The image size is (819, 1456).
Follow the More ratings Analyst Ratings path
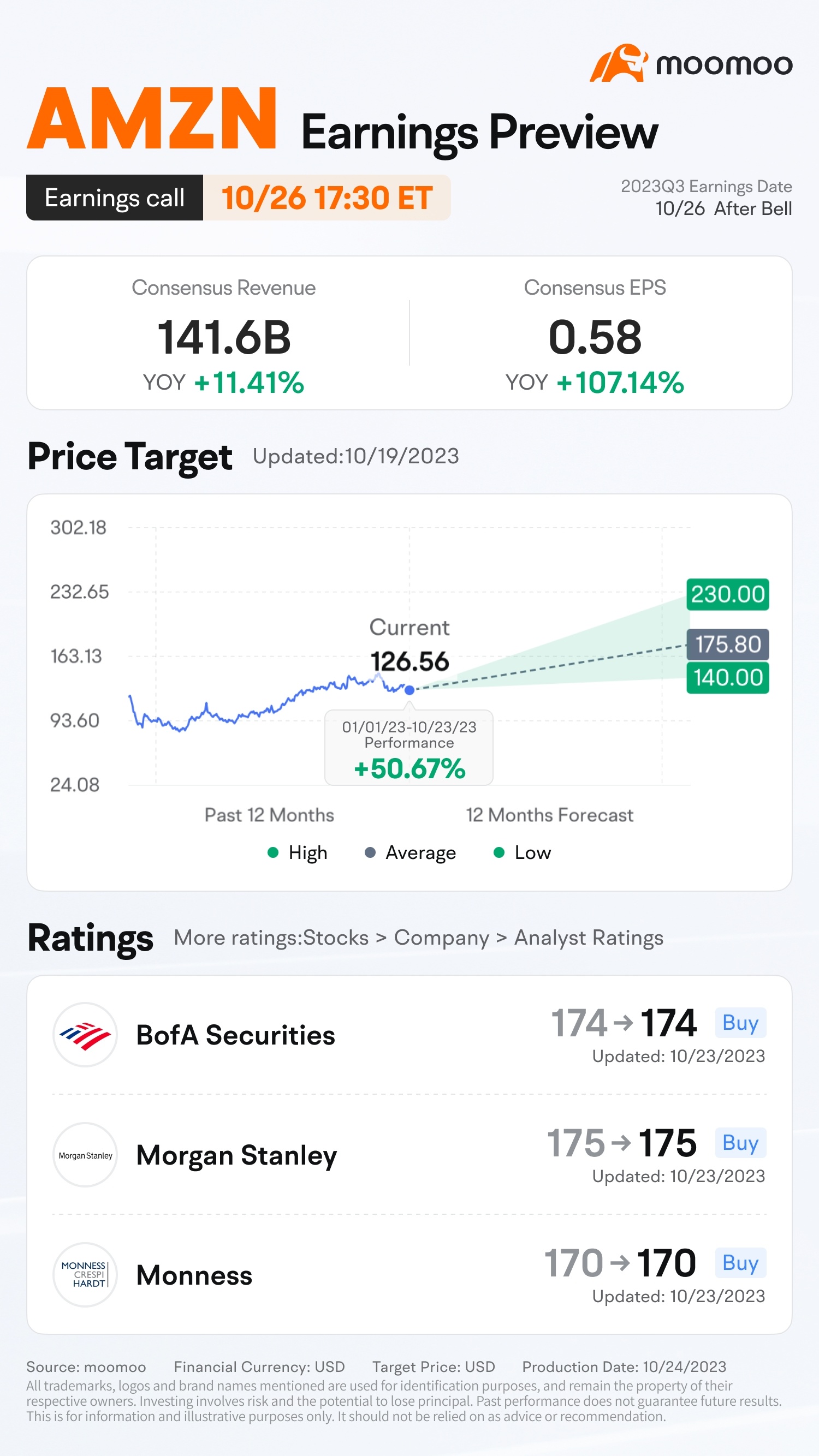419,938
